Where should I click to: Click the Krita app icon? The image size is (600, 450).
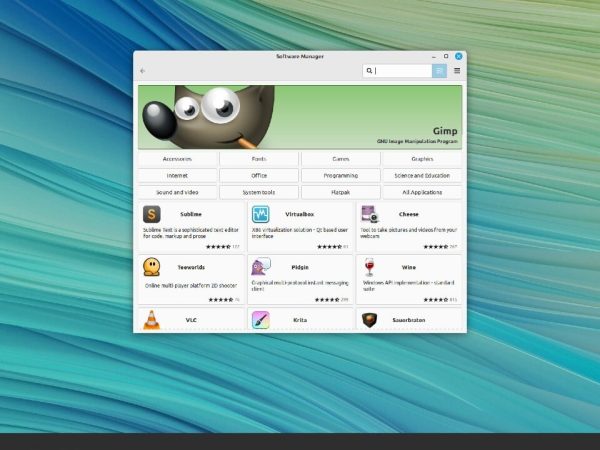(261, 320)
